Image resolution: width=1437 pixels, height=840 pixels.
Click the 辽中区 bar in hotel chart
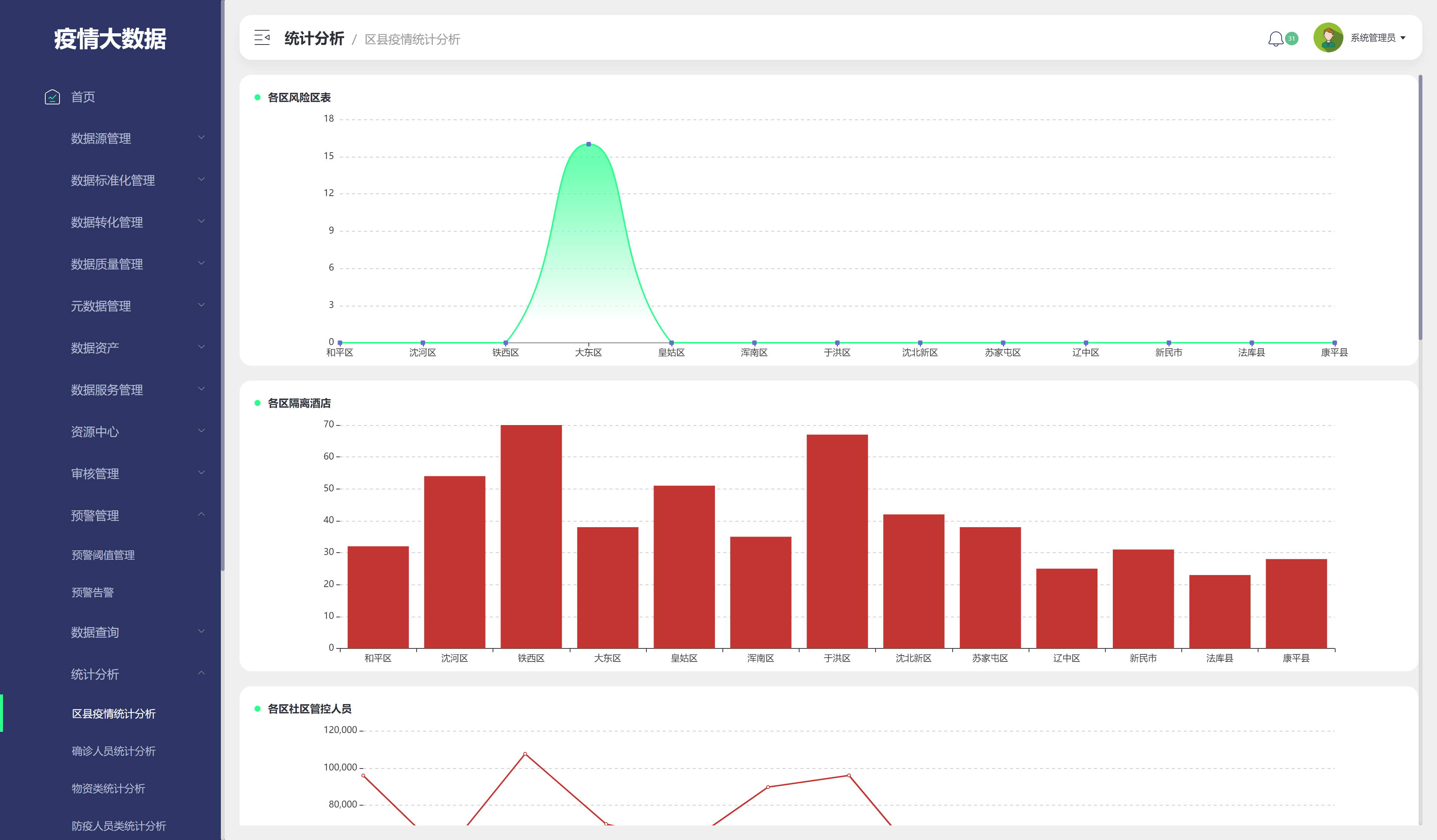click(x=1067, y=608)
